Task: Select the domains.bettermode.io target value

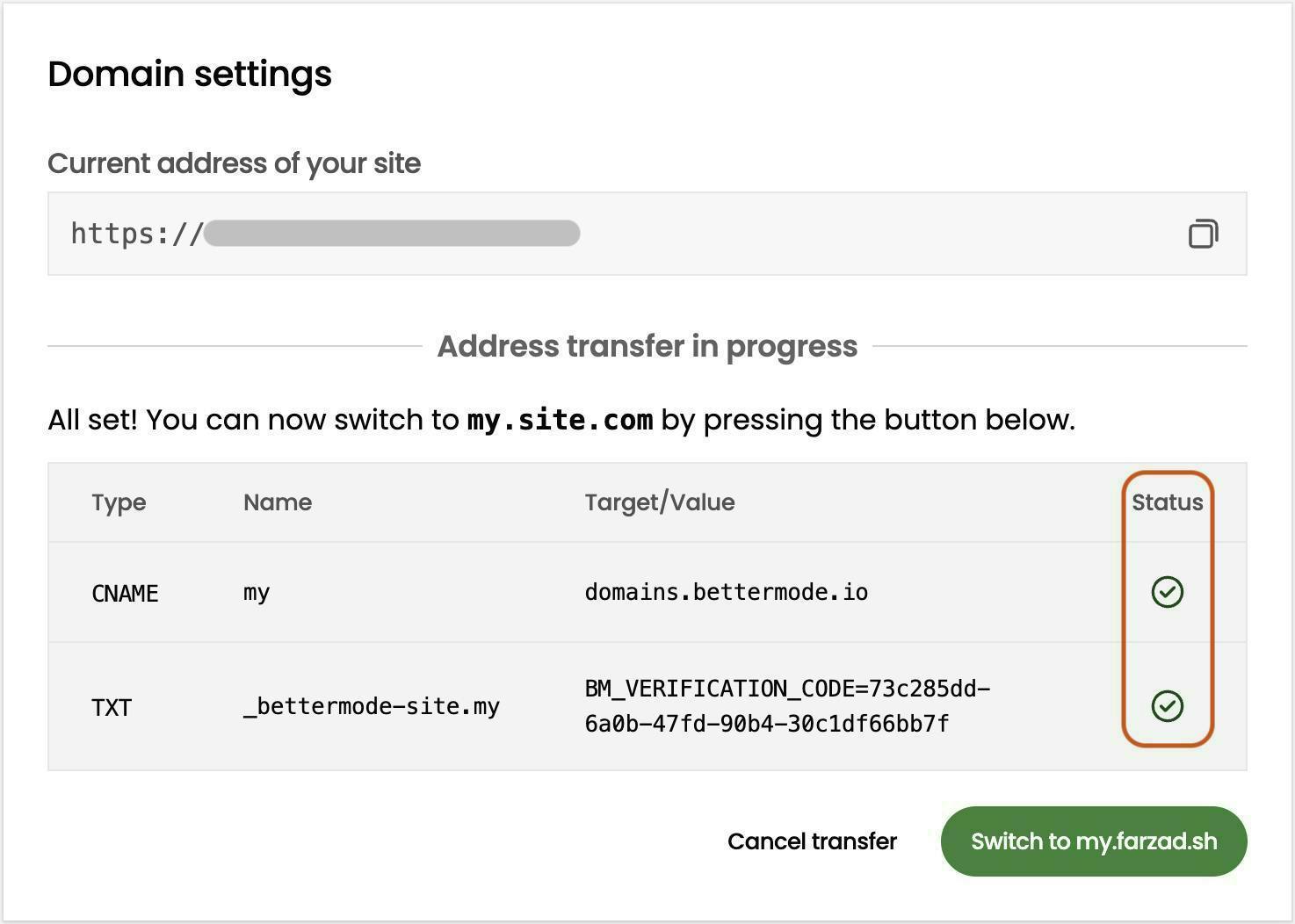Action: [x=726, y=592]
